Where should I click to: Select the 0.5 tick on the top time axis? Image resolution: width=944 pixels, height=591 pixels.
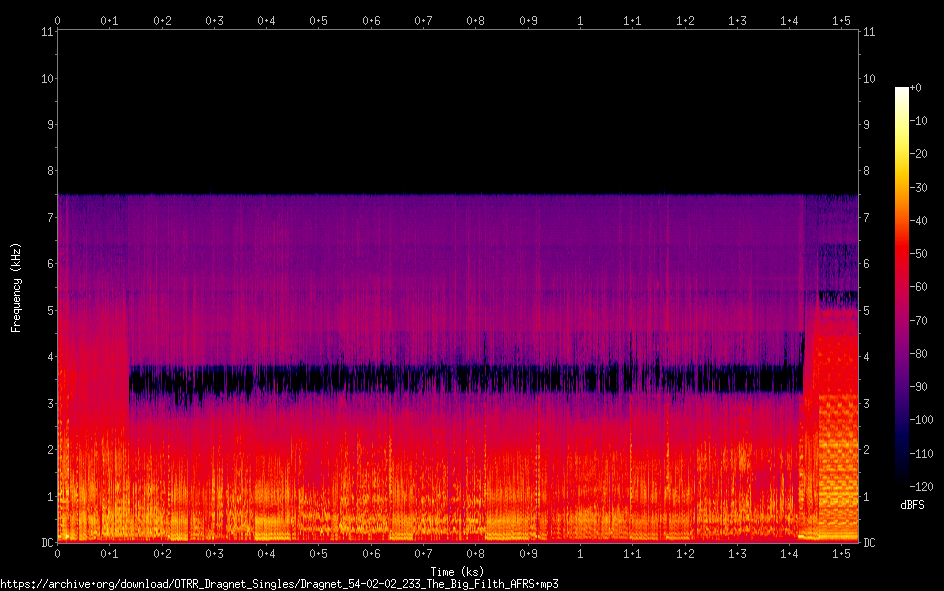(x=318, y=20)
